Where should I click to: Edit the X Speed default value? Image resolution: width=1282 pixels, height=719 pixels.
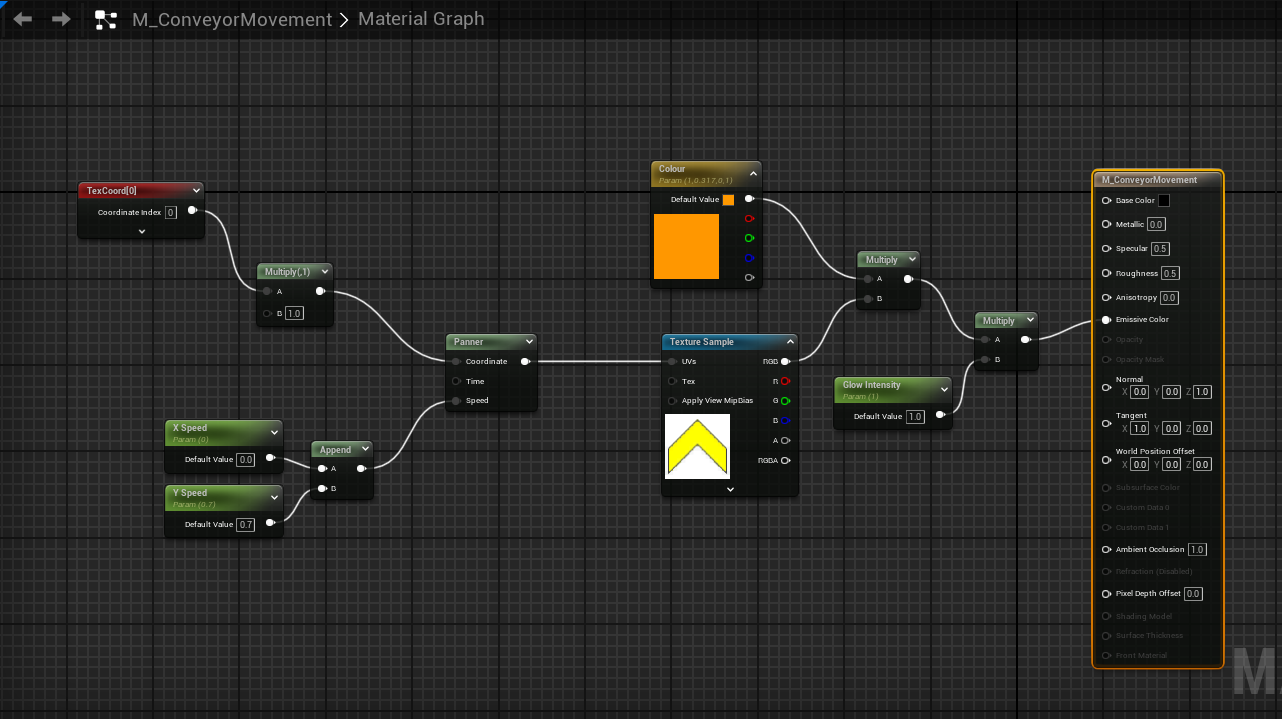pyautogui.click(x=246, y=460)
